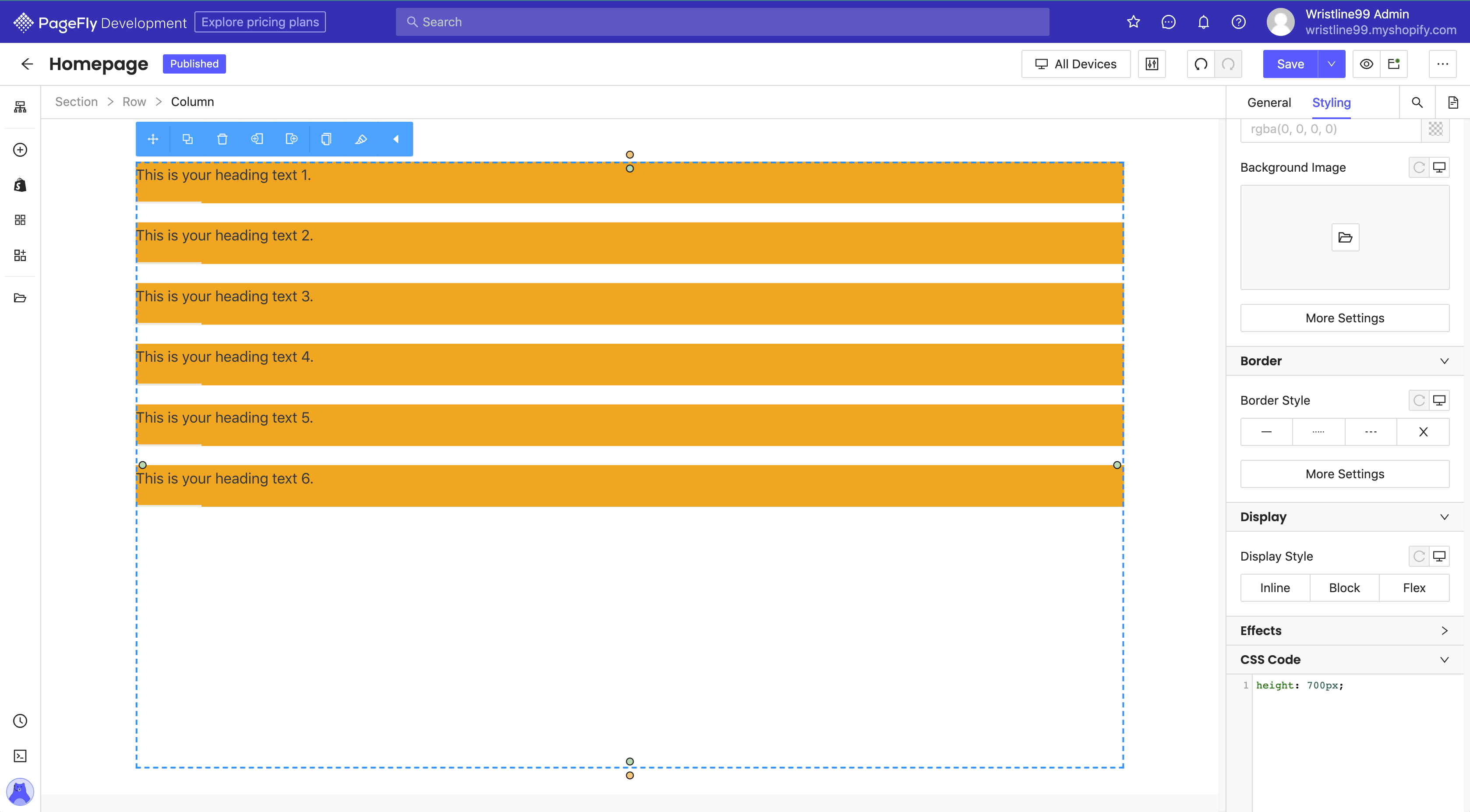The width and height of the screenshot is (1470, 812).
Task: Click More Settings under Background Image
Action: (x=1344, y=318)
